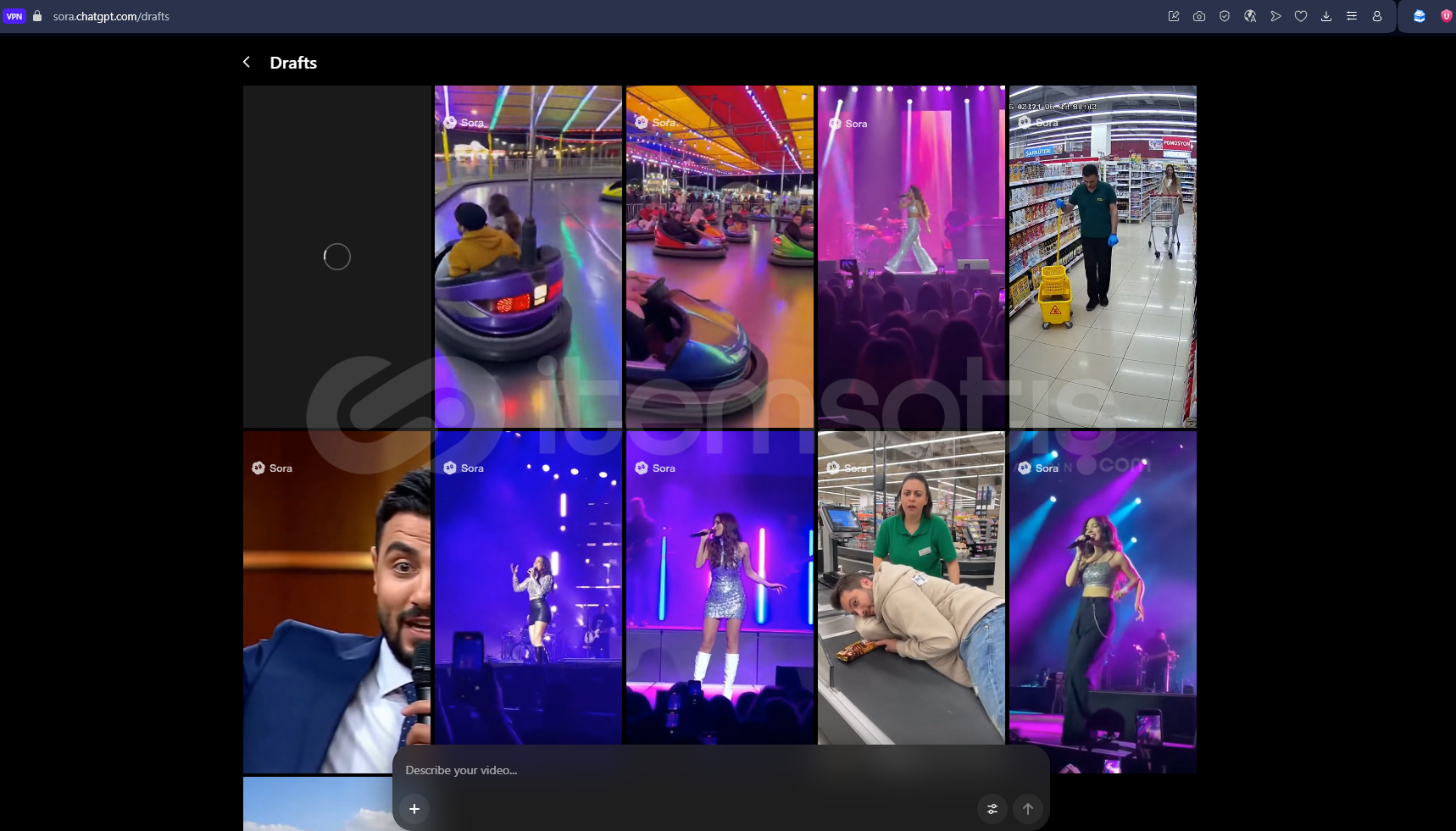Toggle the VPN badge in address bar
The height and width of the screenshot is (831, 1456).
pos(14,16)
